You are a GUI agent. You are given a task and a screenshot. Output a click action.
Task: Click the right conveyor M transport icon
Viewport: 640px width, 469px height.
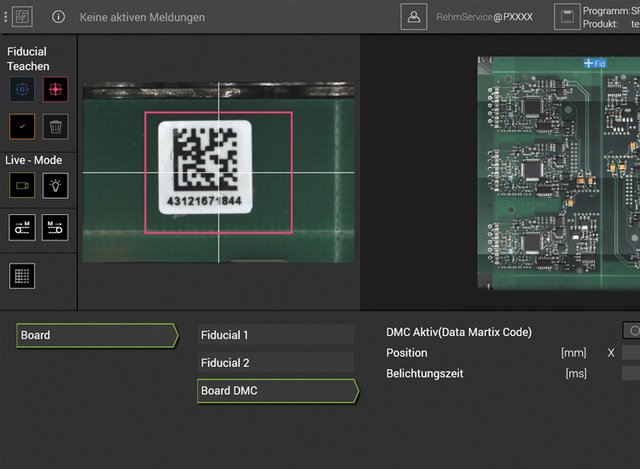tap(56, 227)
